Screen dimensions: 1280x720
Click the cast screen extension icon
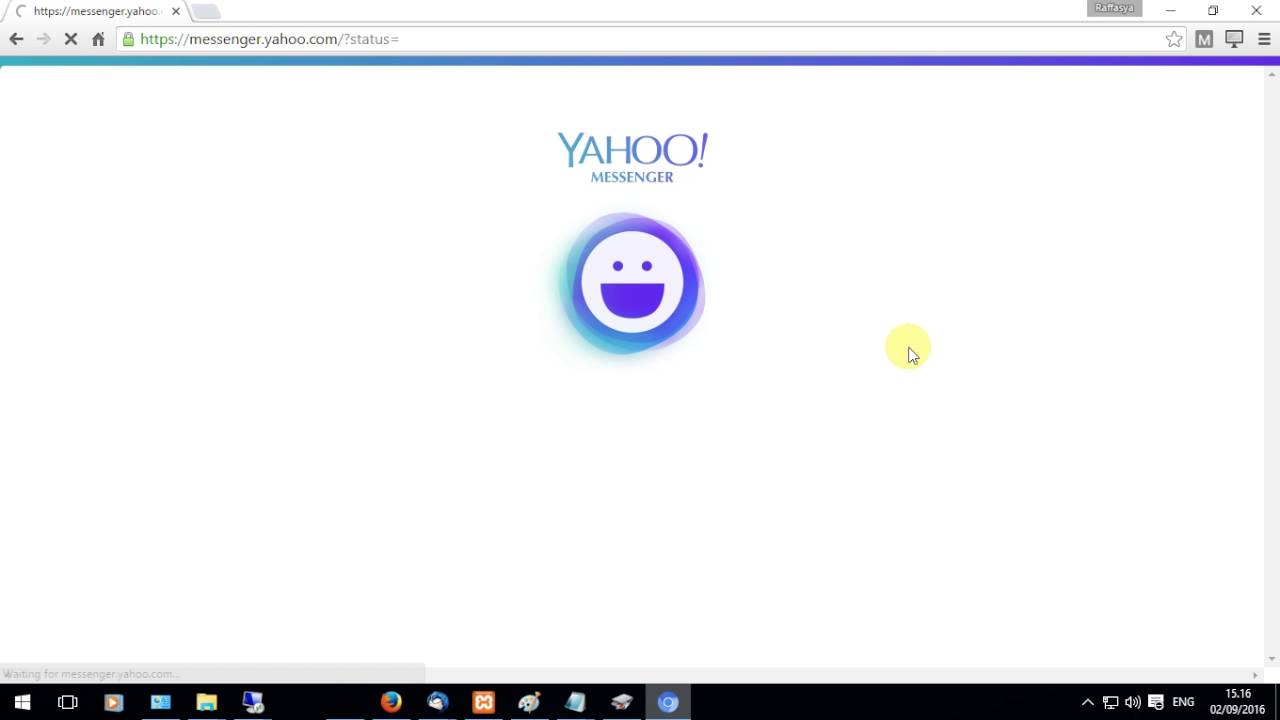coord(1234,39)
